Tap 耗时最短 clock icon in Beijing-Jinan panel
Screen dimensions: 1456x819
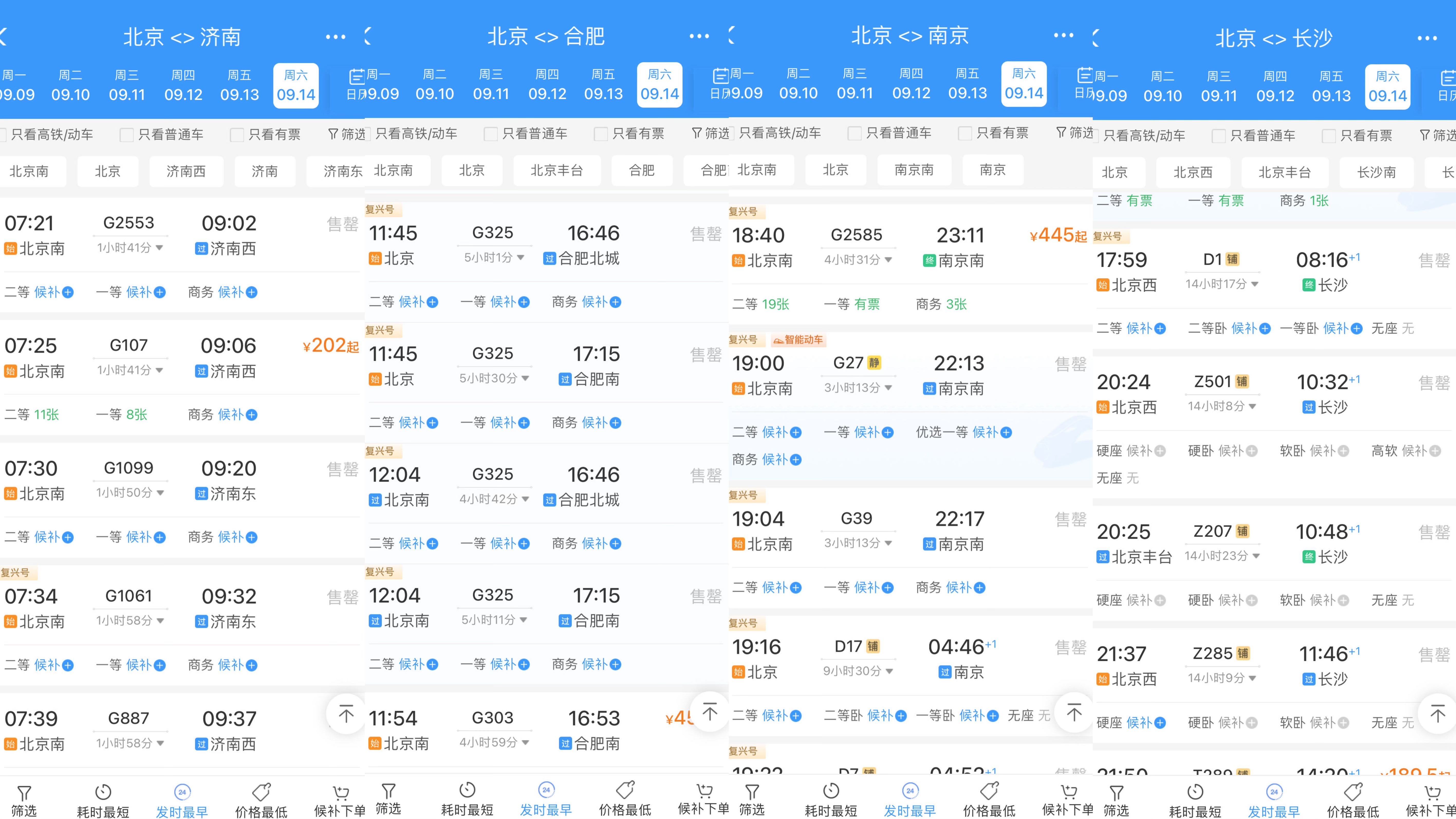[x=103, y=793]
